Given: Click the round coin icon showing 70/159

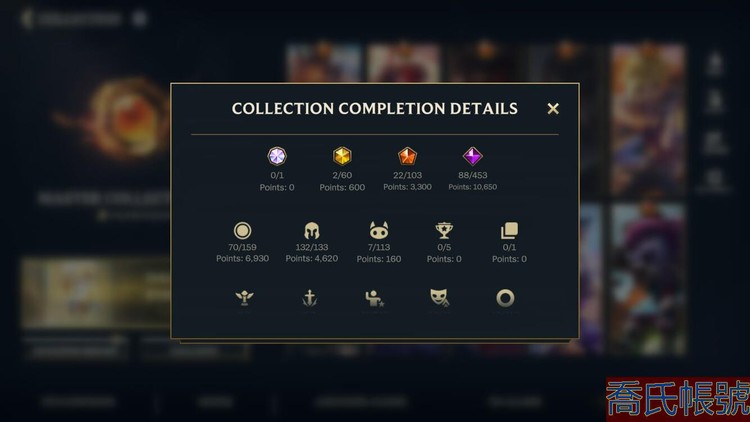Looking at the screenshot, I should (x=243, y=231).
